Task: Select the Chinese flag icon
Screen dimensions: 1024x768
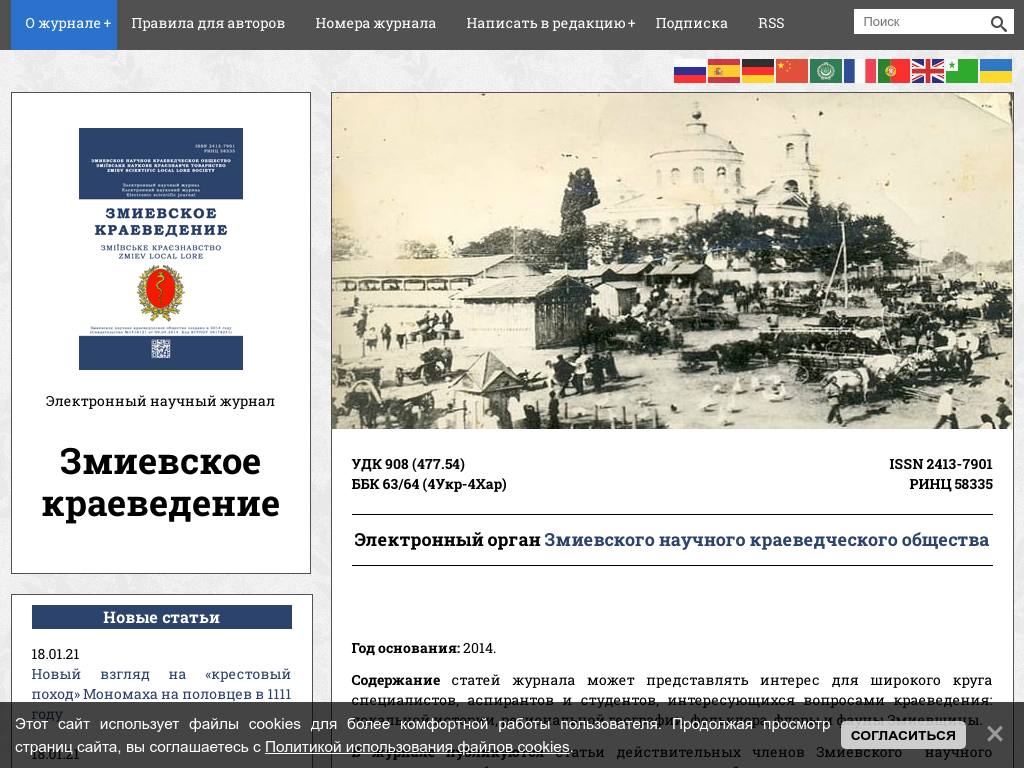Action: click(792, 71)
